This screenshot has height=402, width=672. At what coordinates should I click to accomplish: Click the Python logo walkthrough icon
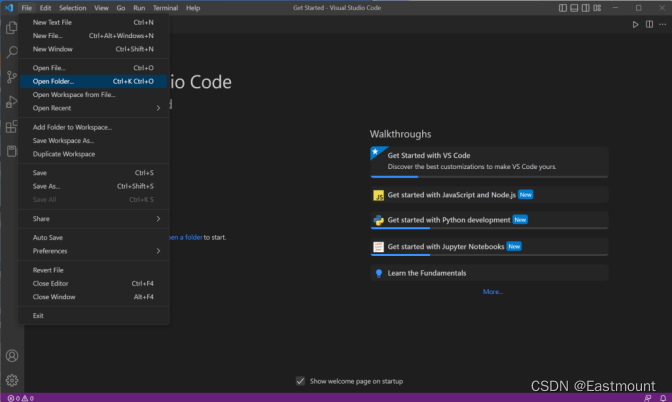(378, 220)
